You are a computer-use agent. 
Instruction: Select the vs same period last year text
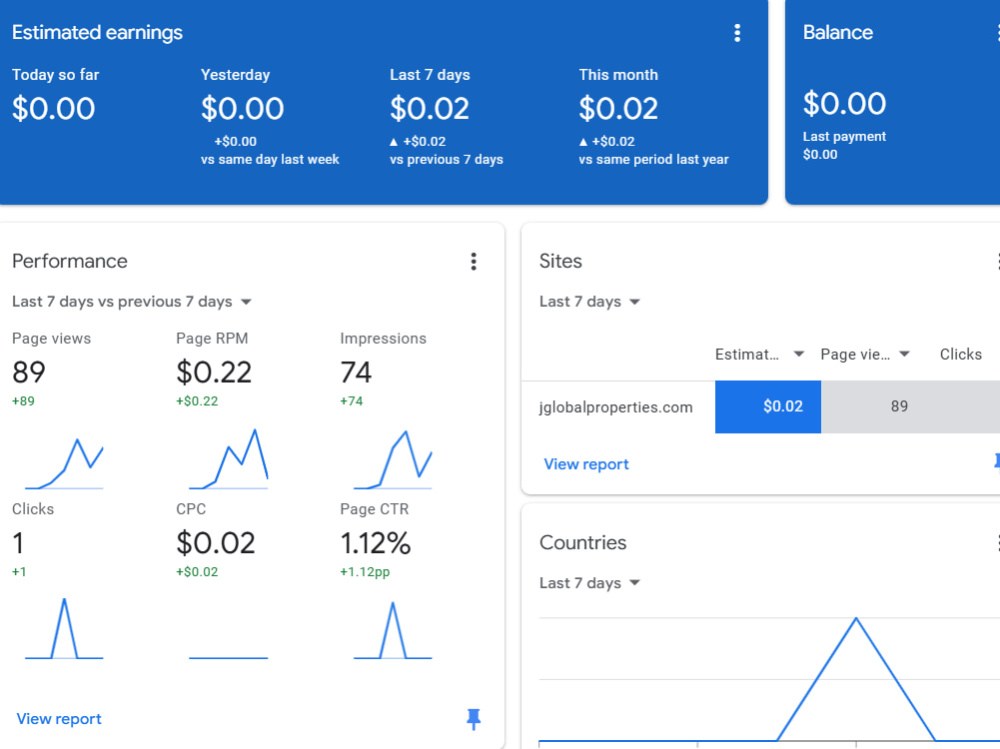pyautogui.click(x=653, y=159)
